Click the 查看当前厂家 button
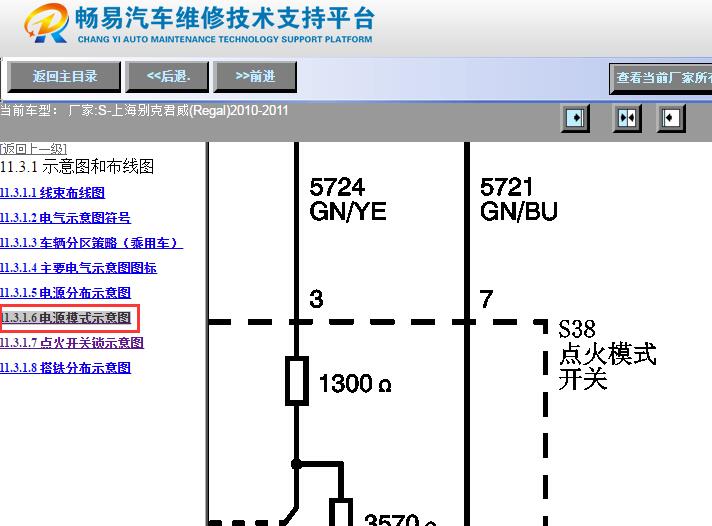Screen dimensions: 712x526 coord(661,79)
